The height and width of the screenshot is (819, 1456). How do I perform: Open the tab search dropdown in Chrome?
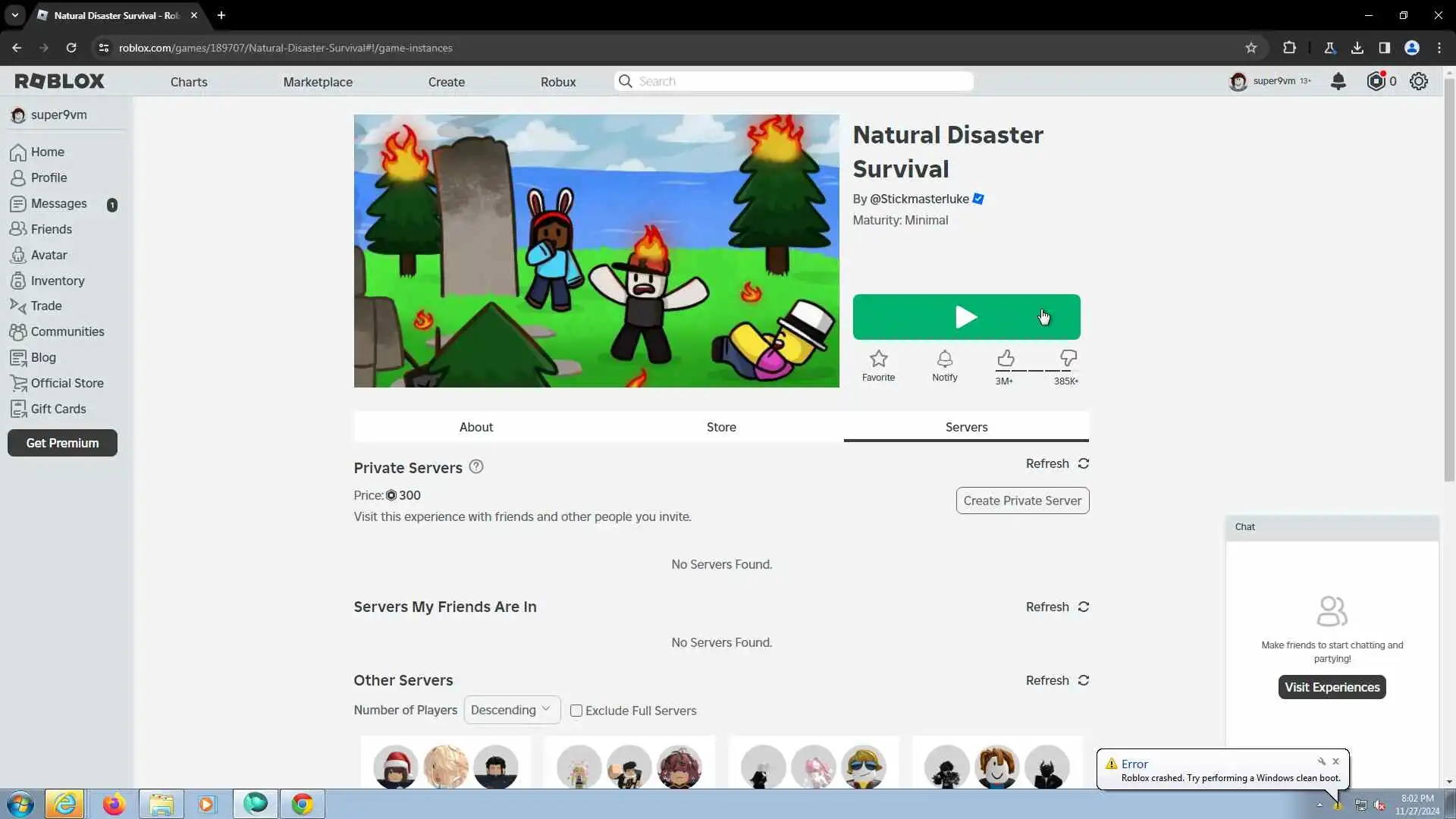click(x=14, y=15)
